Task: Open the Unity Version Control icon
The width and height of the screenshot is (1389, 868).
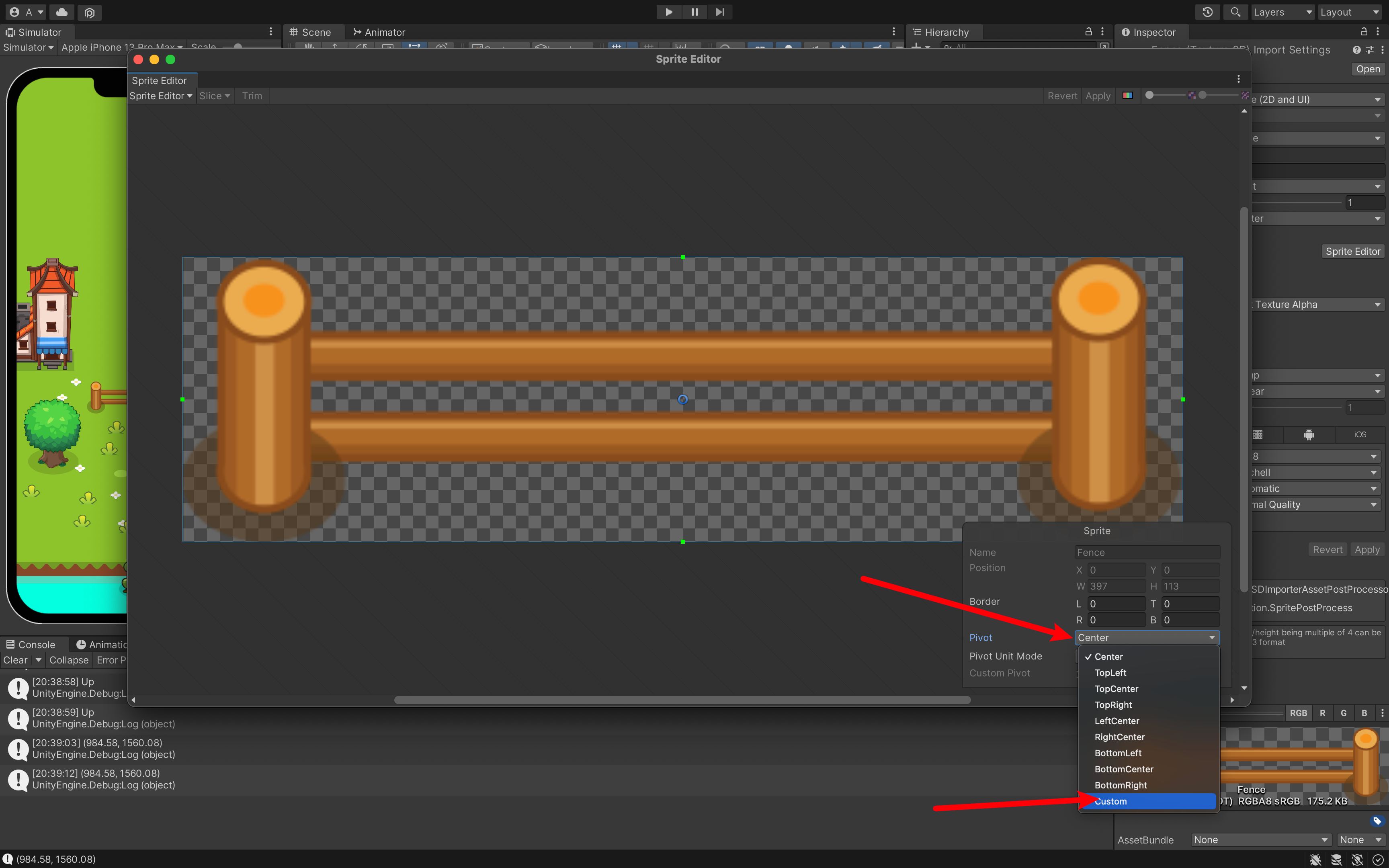Action: point(89,12)
